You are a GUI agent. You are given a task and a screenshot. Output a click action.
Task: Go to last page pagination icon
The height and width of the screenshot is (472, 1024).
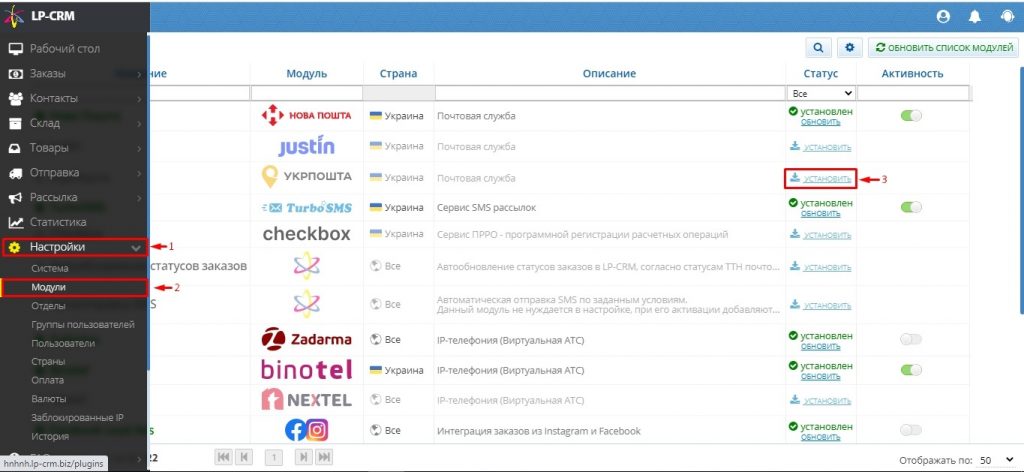click(325, 457)
